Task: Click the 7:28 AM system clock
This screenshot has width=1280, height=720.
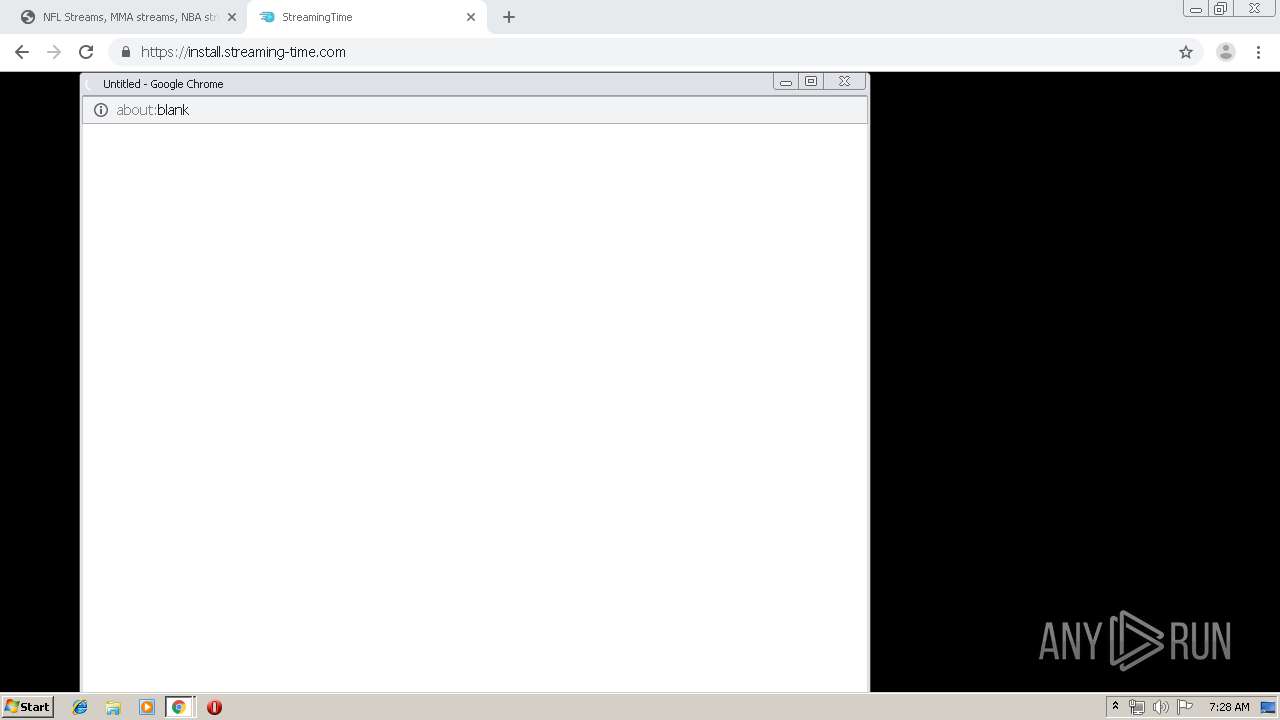Action: tap(1229, 707)
